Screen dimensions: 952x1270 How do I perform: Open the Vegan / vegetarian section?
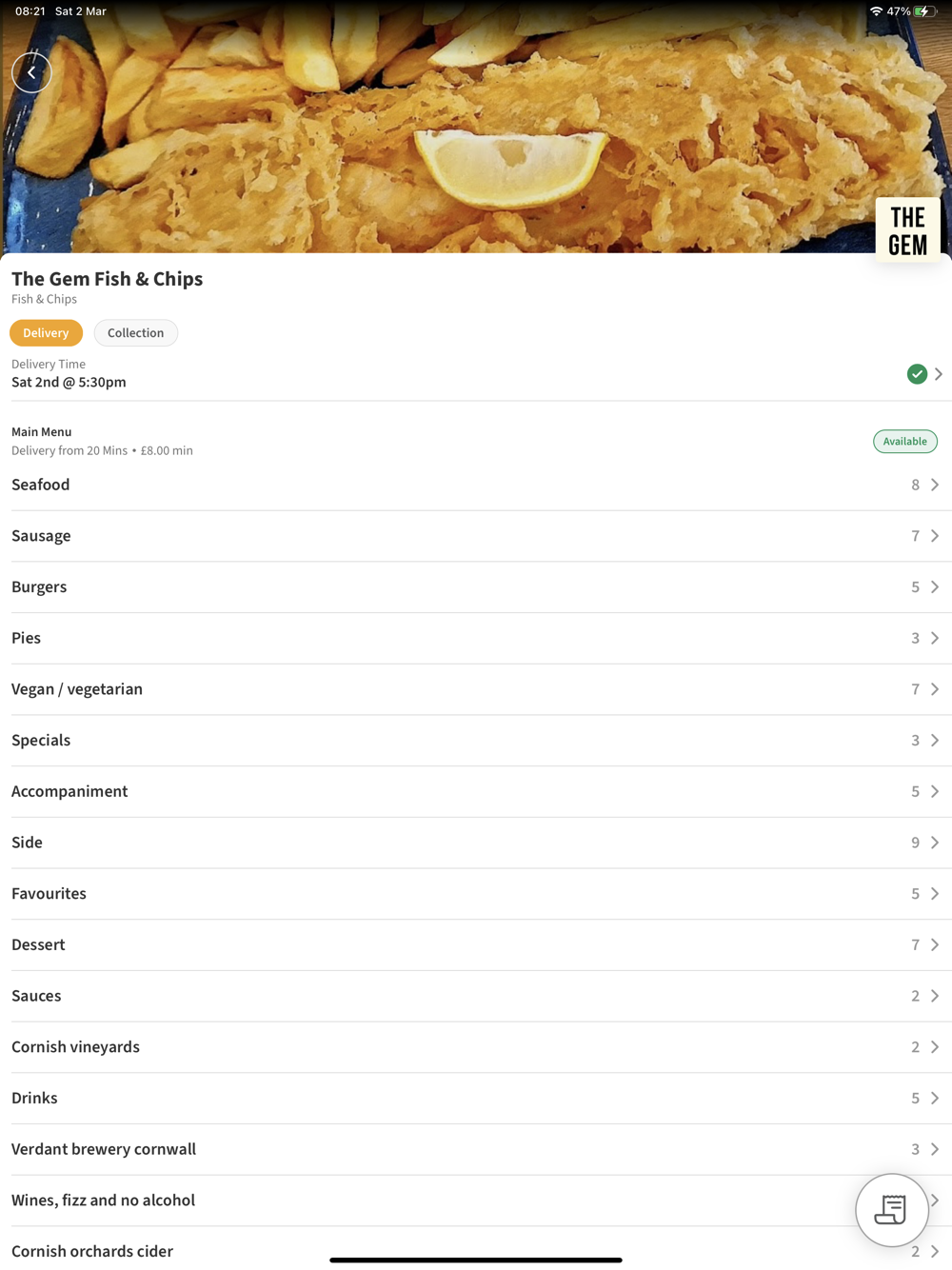[x=476, y=689]
